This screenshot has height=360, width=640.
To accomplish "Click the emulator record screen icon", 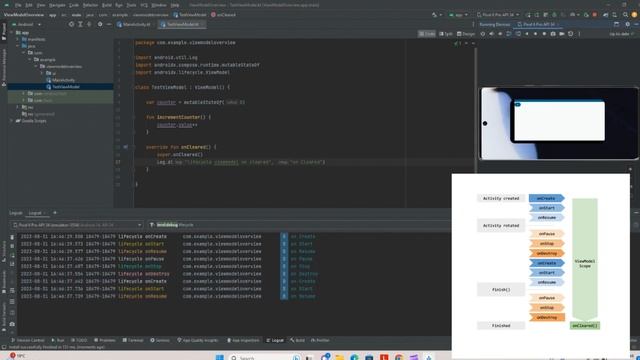I will pyautogui.click(x=562, y=34).
